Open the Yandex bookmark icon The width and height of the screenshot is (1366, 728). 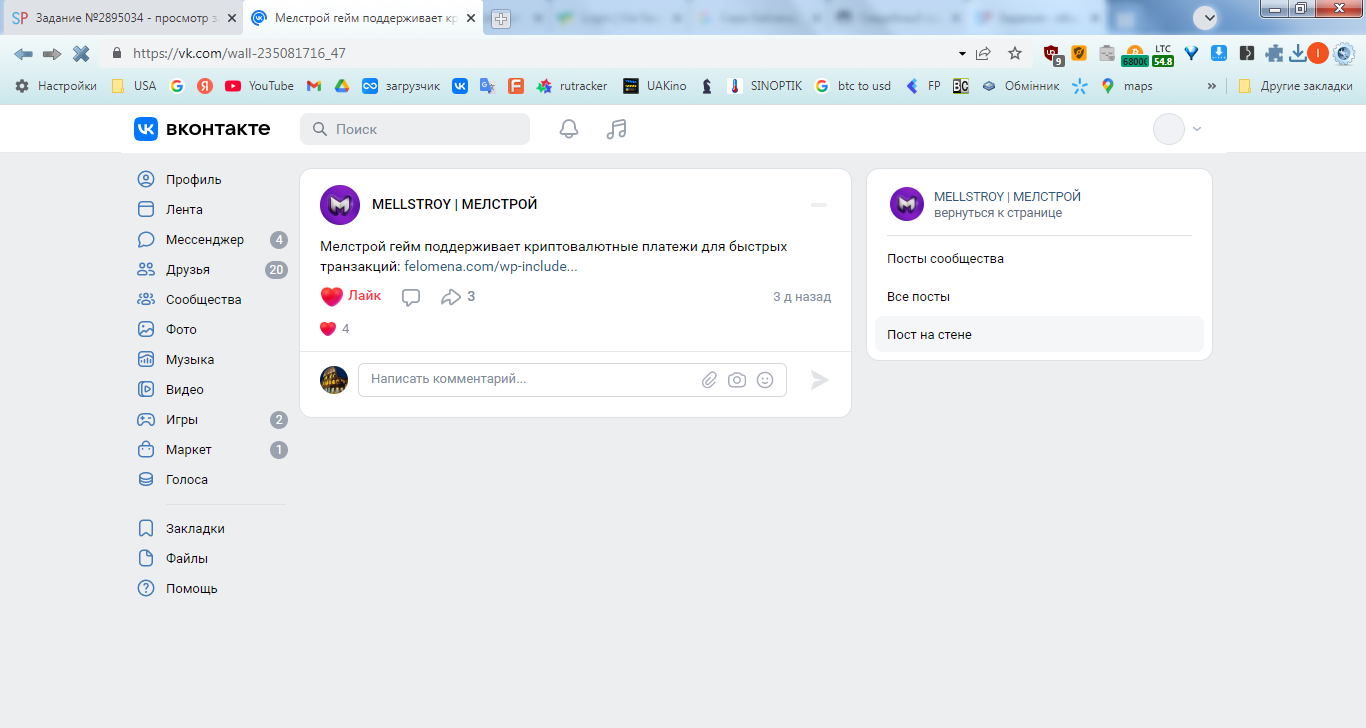[205, 86]
